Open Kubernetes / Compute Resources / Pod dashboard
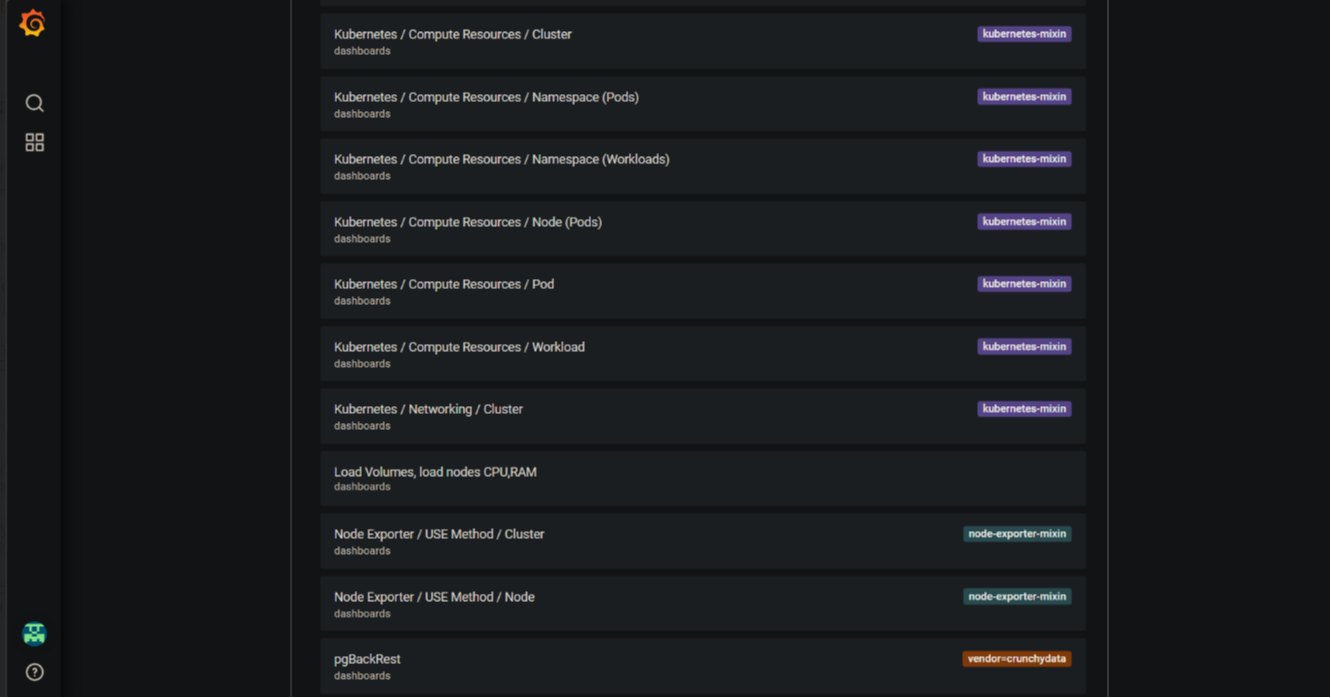 pyautogui.click(x=443, y=284)
